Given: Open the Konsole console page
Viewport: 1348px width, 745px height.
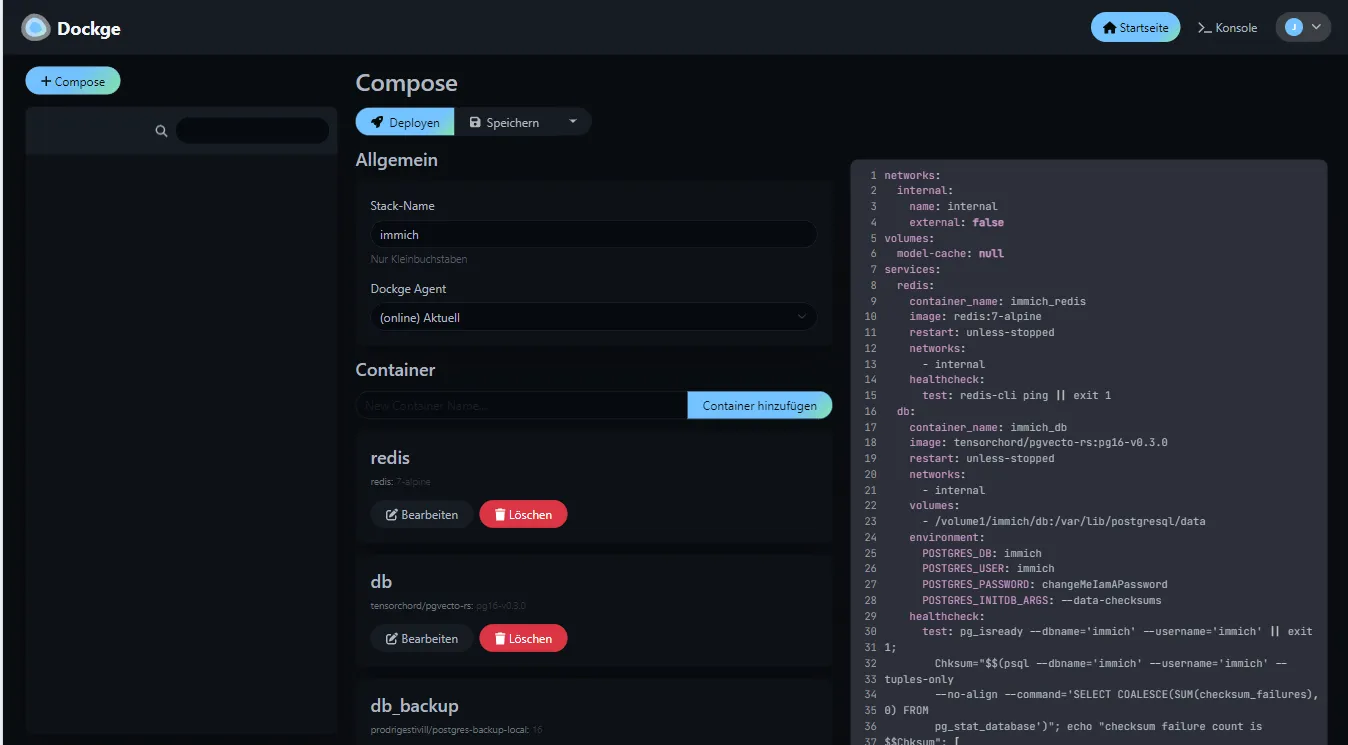Looking at the screenshot, I should click(1227, 28).
